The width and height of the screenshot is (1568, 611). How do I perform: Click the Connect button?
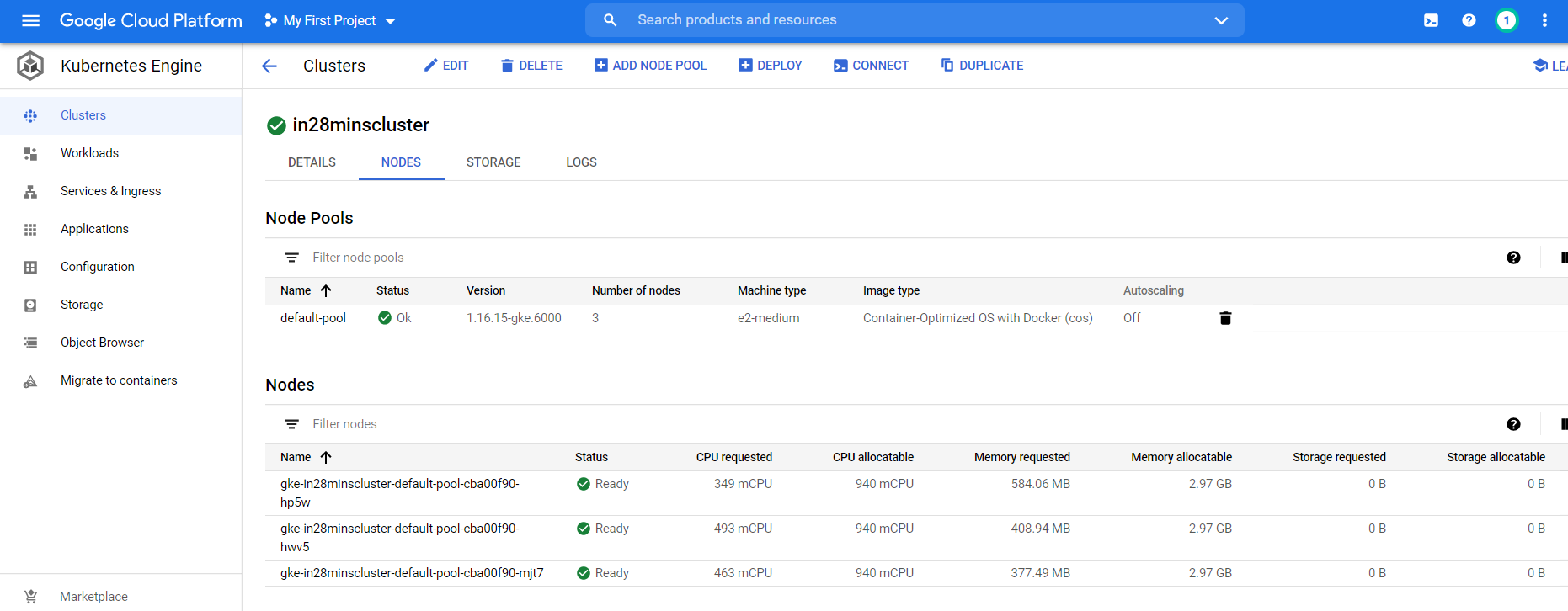point(871,66)
